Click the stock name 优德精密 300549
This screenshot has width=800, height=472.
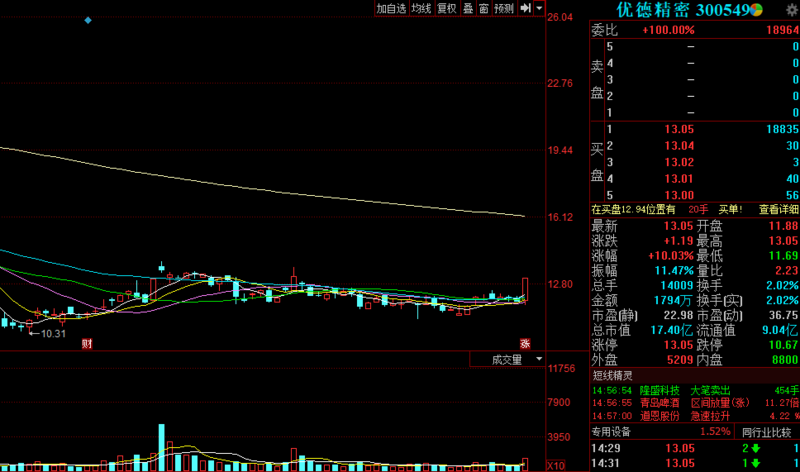682,10
